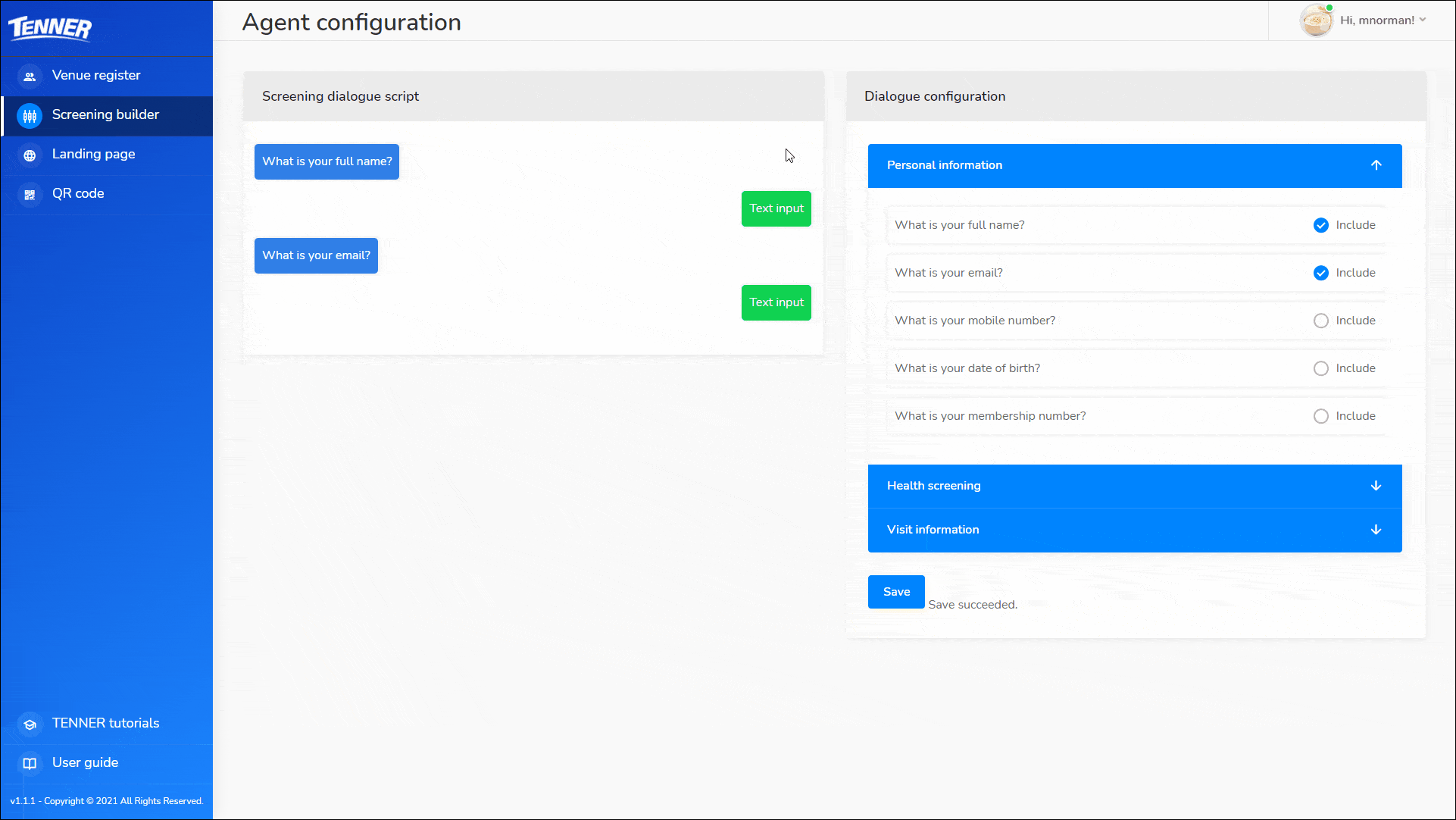Enable Include for mobile number question
This screenshot has width=1456, height=820.
tap(1320, 321)
